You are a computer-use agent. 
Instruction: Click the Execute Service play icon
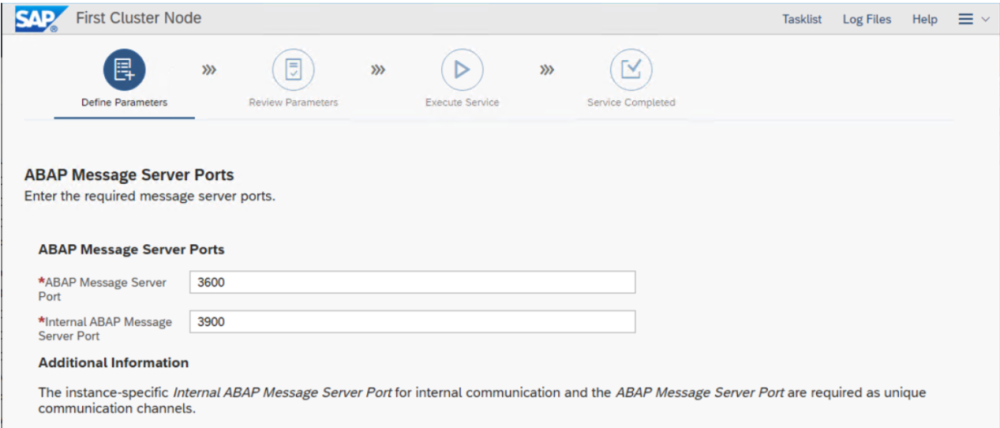click(x=462, y=70)
